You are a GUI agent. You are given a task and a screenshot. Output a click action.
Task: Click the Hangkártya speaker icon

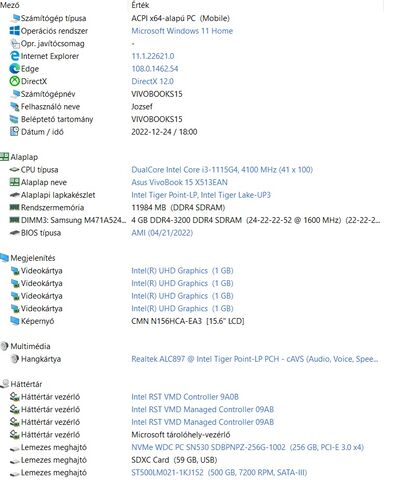(15, 359)
